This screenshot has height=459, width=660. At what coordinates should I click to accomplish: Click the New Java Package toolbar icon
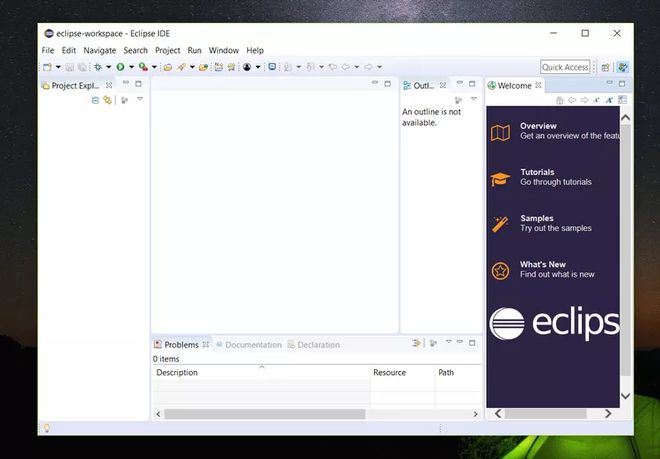coord(218,67)
